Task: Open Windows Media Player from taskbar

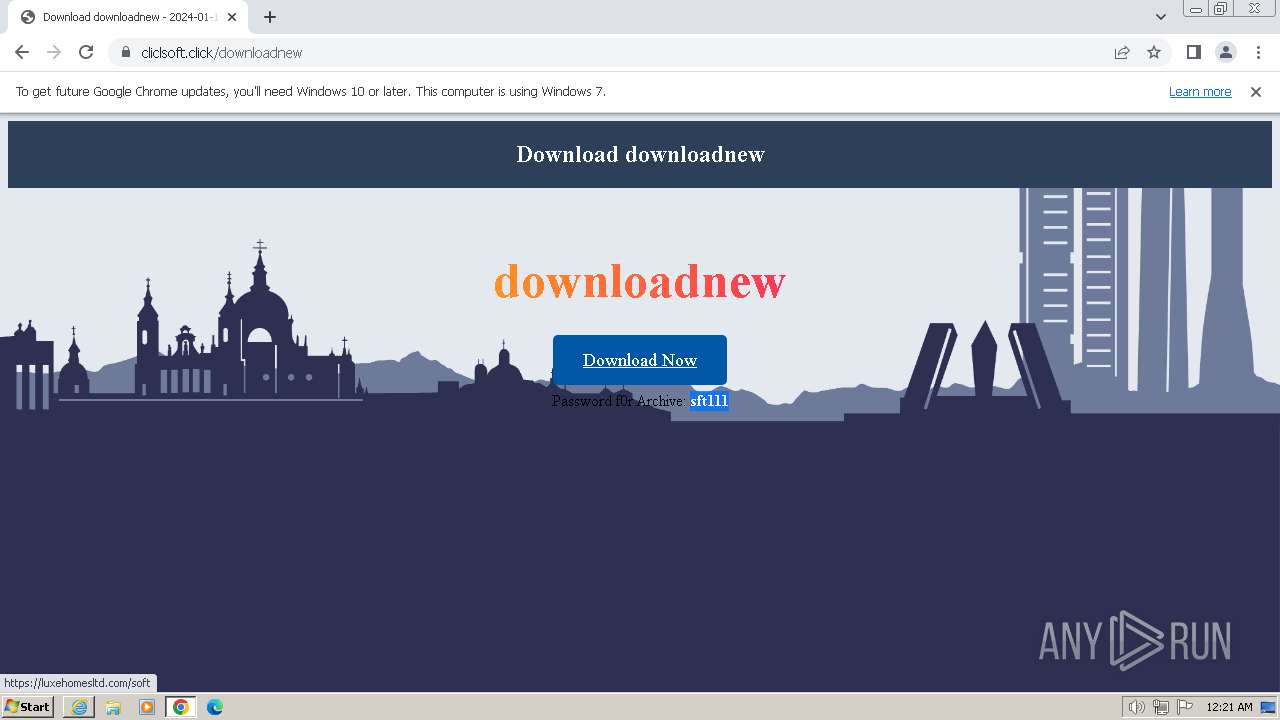Action: 147,707
